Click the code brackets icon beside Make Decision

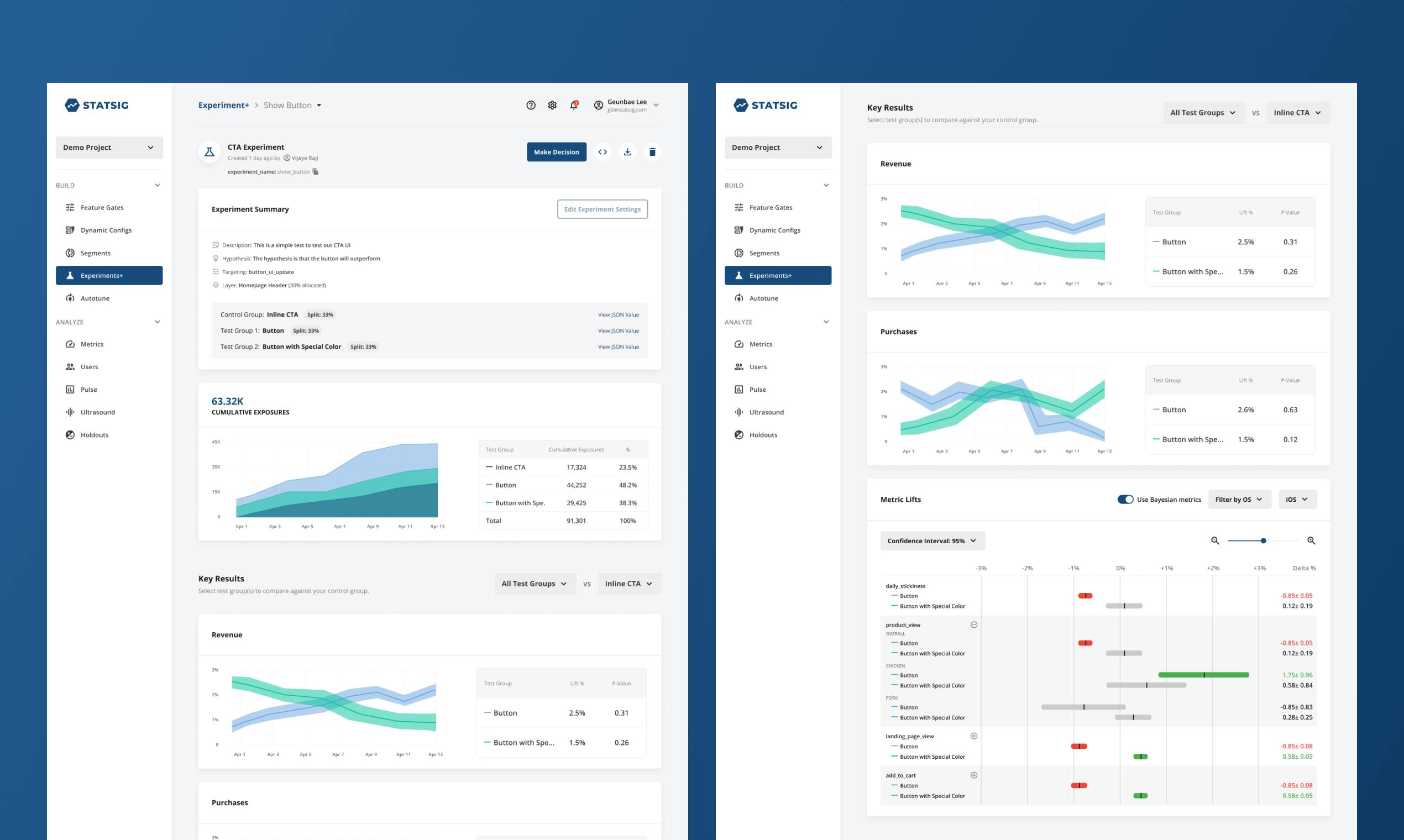(603, 152)
